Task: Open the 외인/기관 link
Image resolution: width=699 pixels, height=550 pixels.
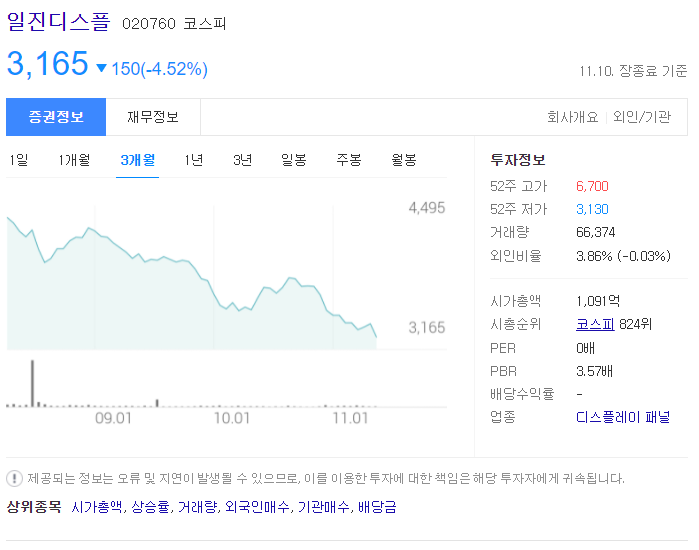Action: [641, 117]
